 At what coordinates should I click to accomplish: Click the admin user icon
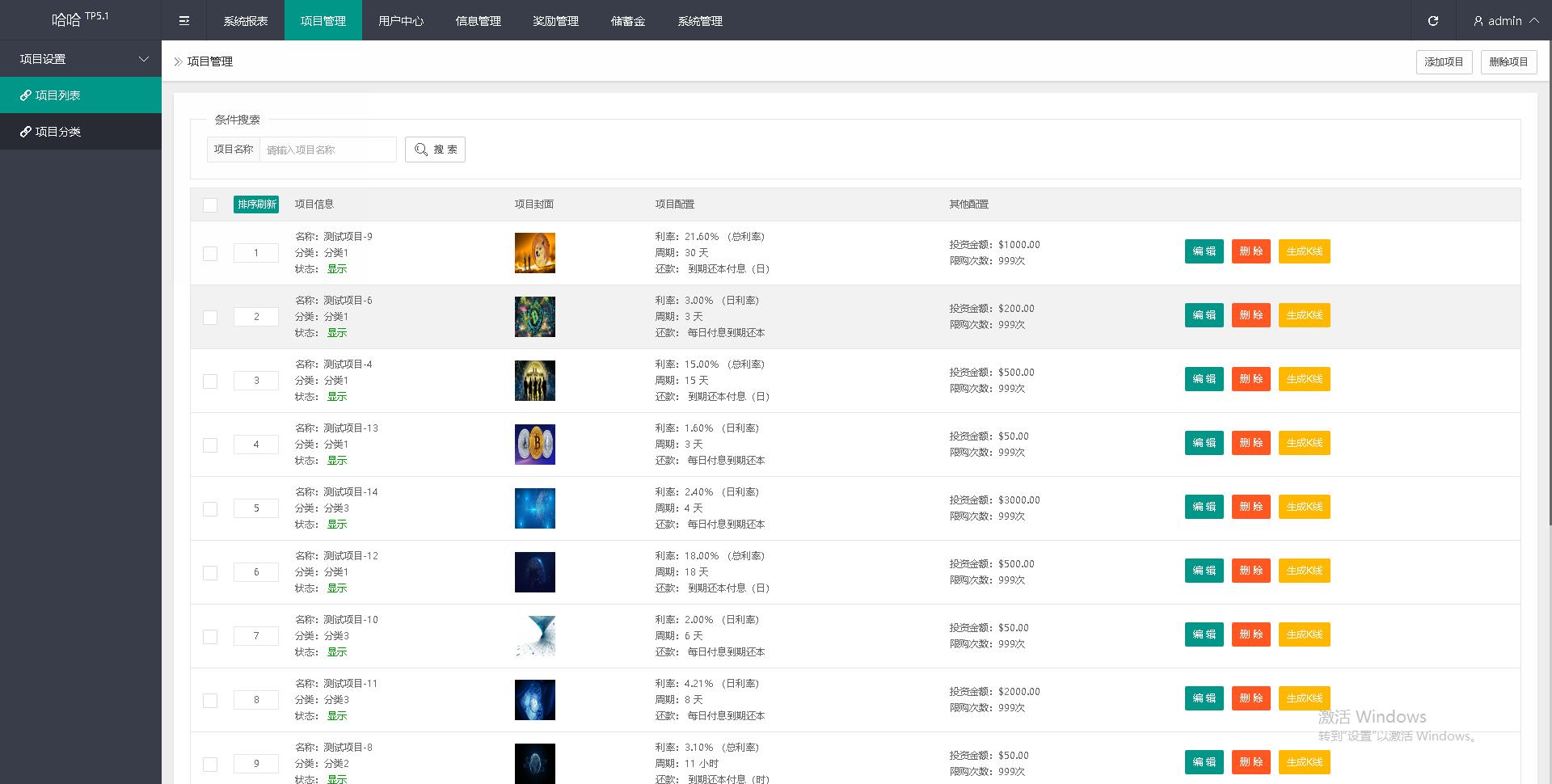tap(1478, 21)
